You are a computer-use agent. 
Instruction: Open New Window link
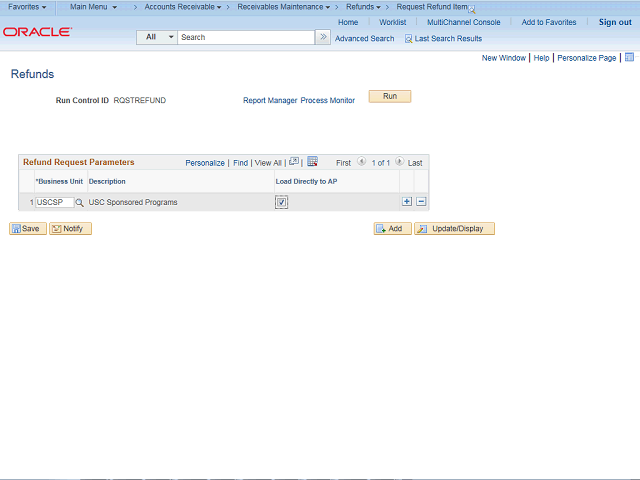pos(504,58)
